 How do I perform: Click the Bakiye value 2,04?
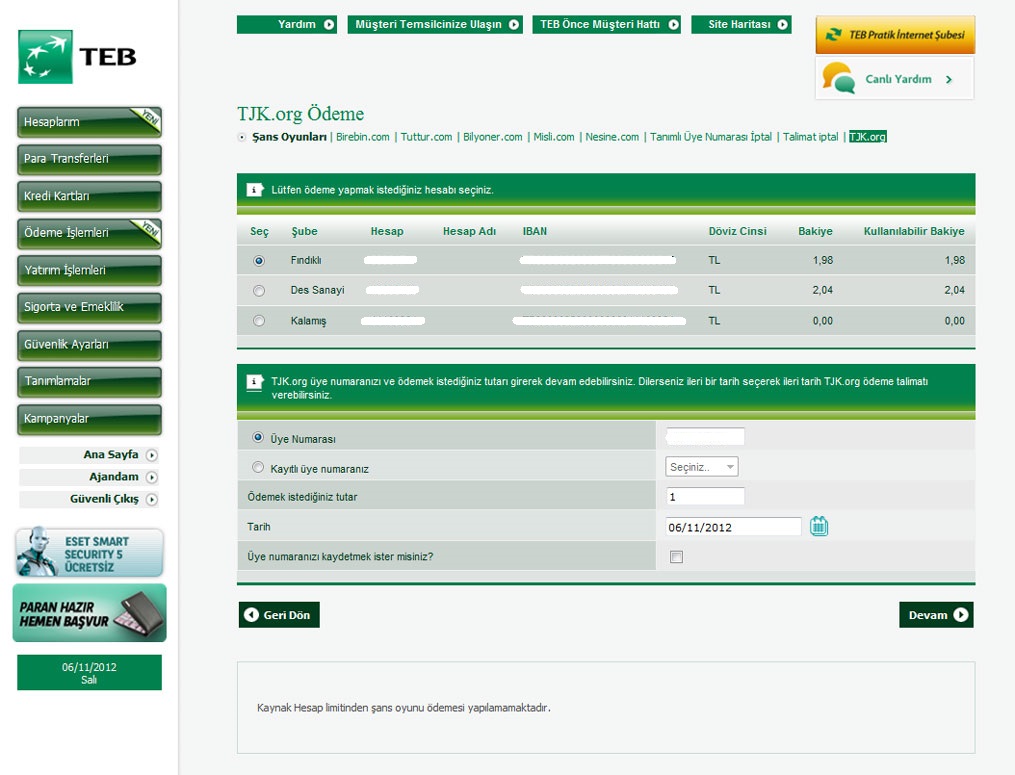(x=822, y=291)
